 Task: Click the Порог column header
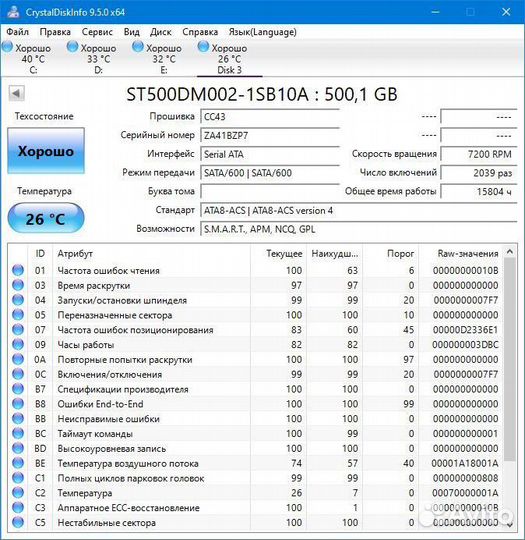[390, 253]
